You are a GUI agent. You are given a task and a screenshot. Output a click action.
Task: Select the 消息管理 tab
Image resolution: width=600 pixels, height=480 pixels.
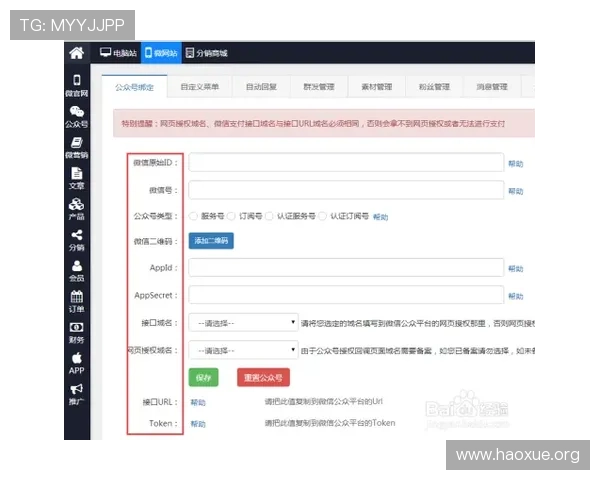492,87
